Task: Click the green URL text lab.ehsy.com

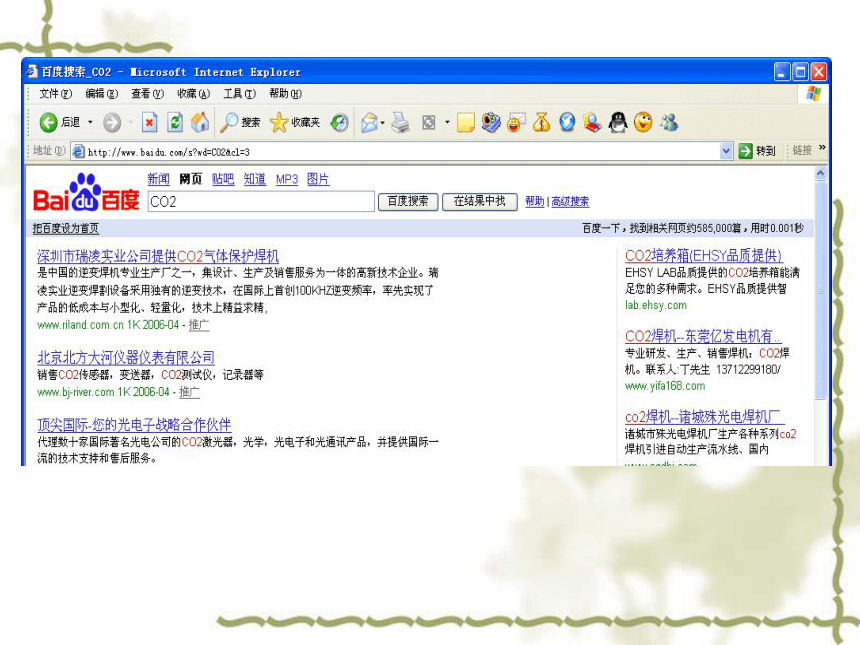Action: [655, 305]
